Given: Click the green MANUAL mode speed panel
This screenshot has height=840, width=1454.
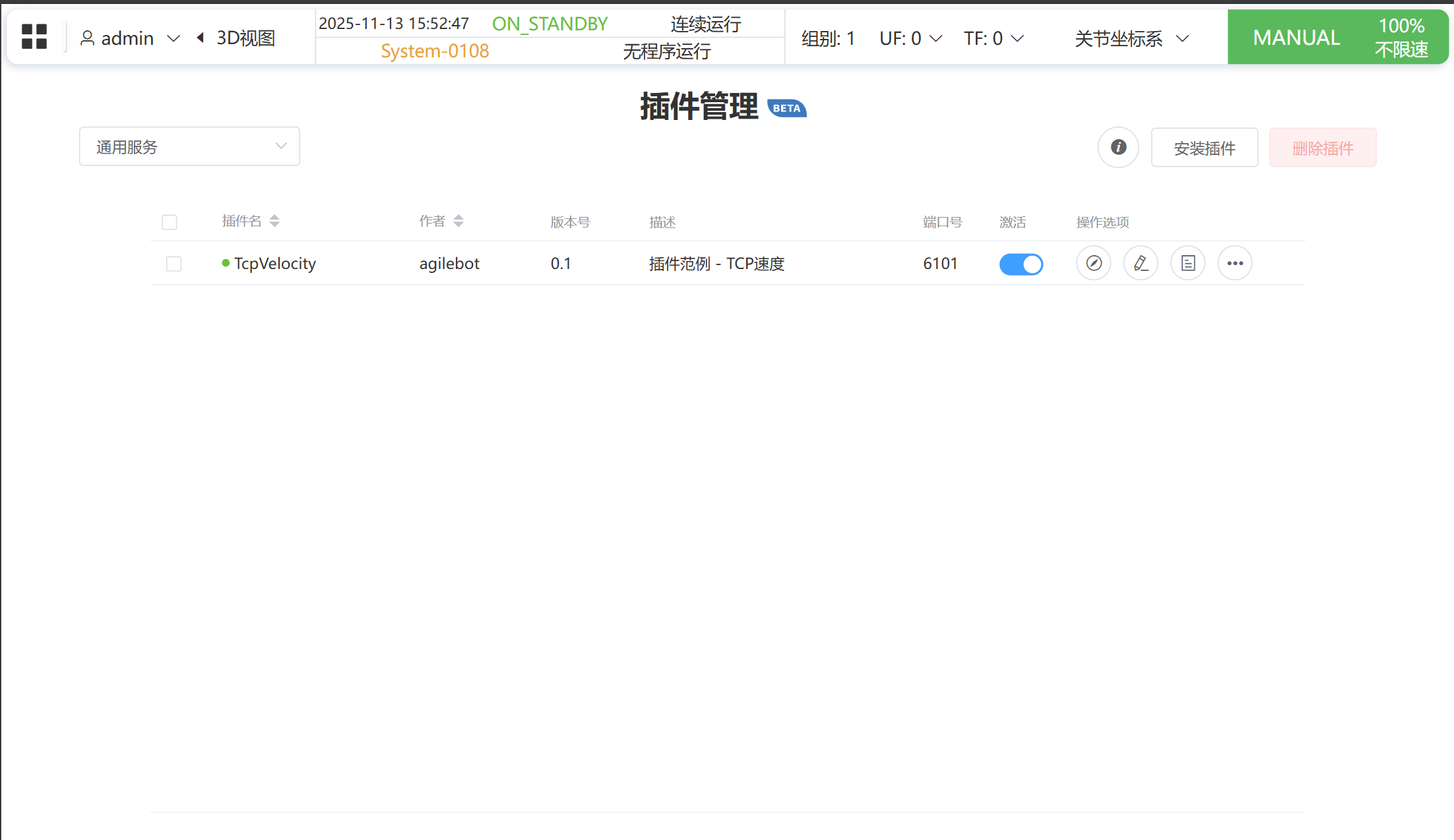Looking at the screenshot, I should pyautogui.click(x=1337, y=37).
